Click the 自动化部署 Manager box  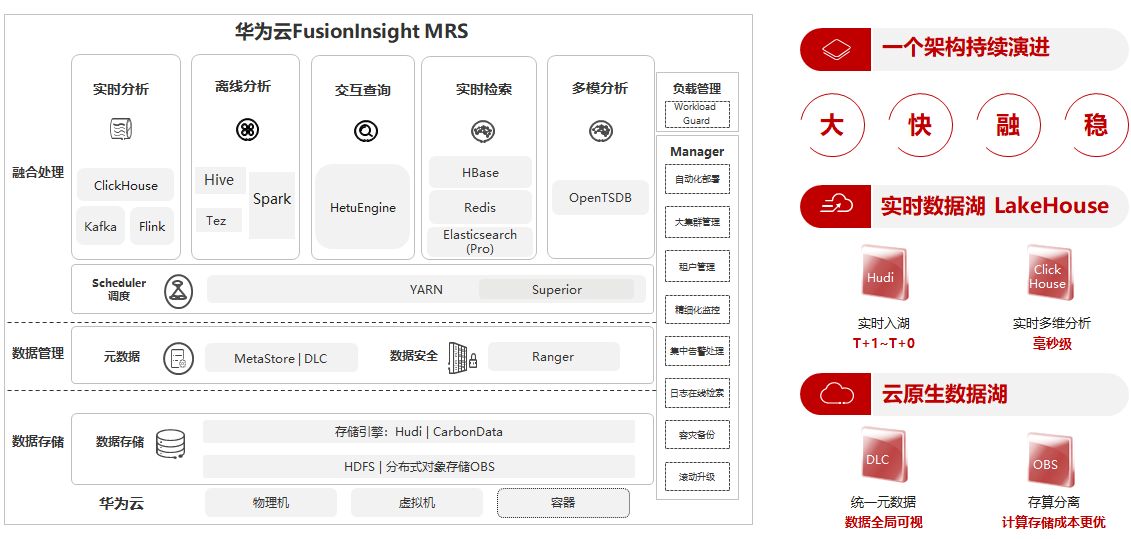point(697,179)
